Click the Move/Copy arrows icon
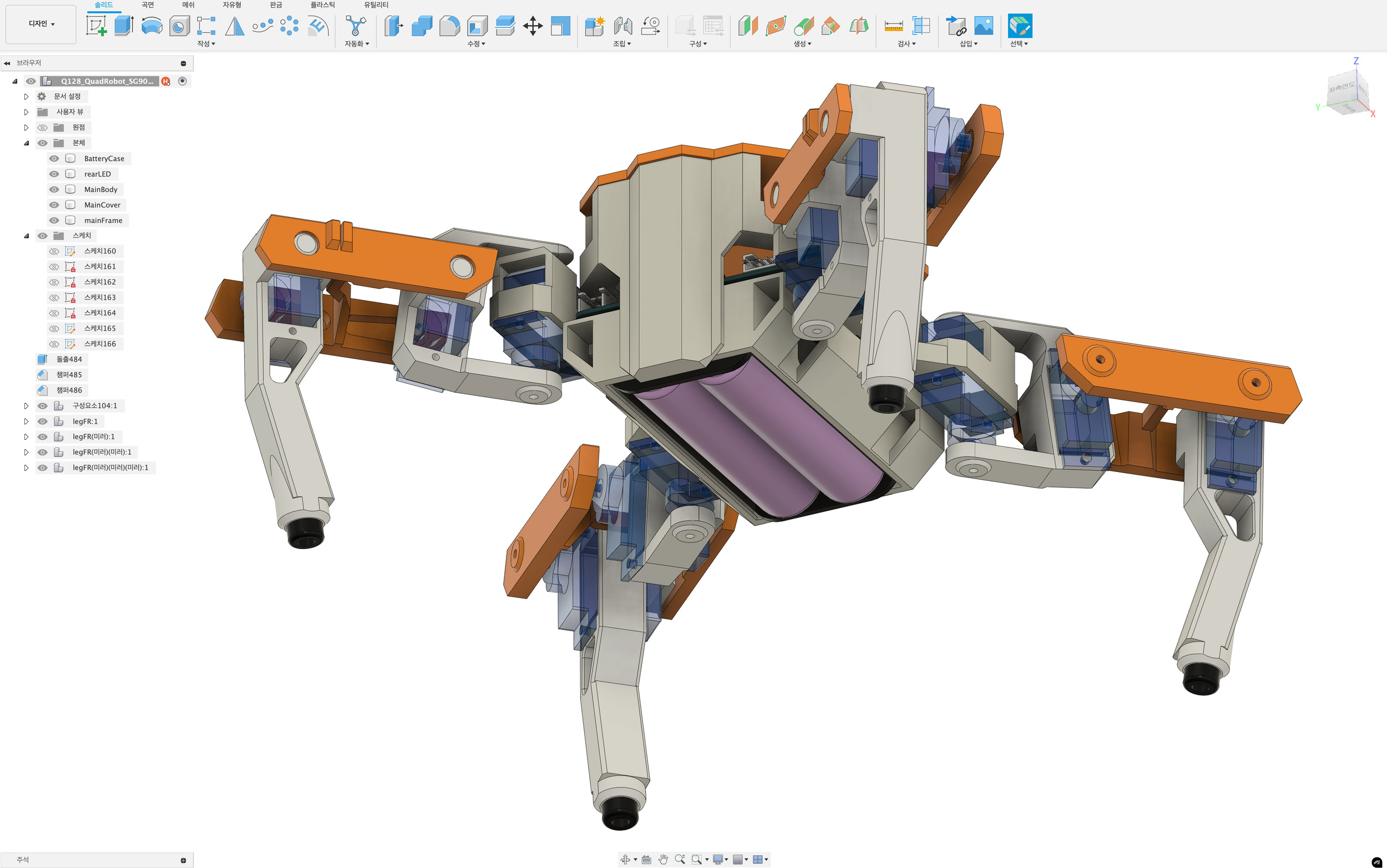The height and width of the screenshot is (868, 1387). [533, 26]
